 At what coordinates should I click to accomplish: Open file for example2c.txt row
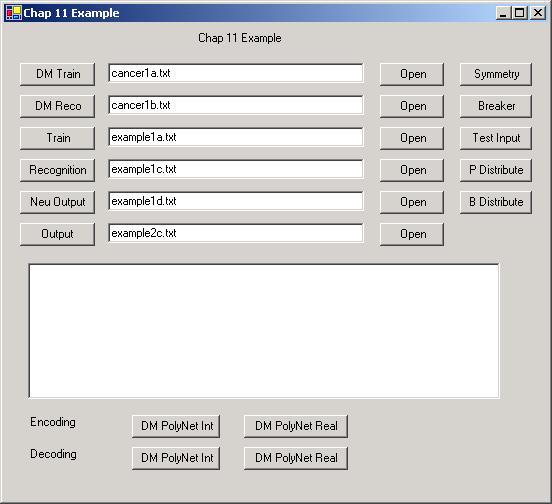pyautogui.click(x=412, y=234)
